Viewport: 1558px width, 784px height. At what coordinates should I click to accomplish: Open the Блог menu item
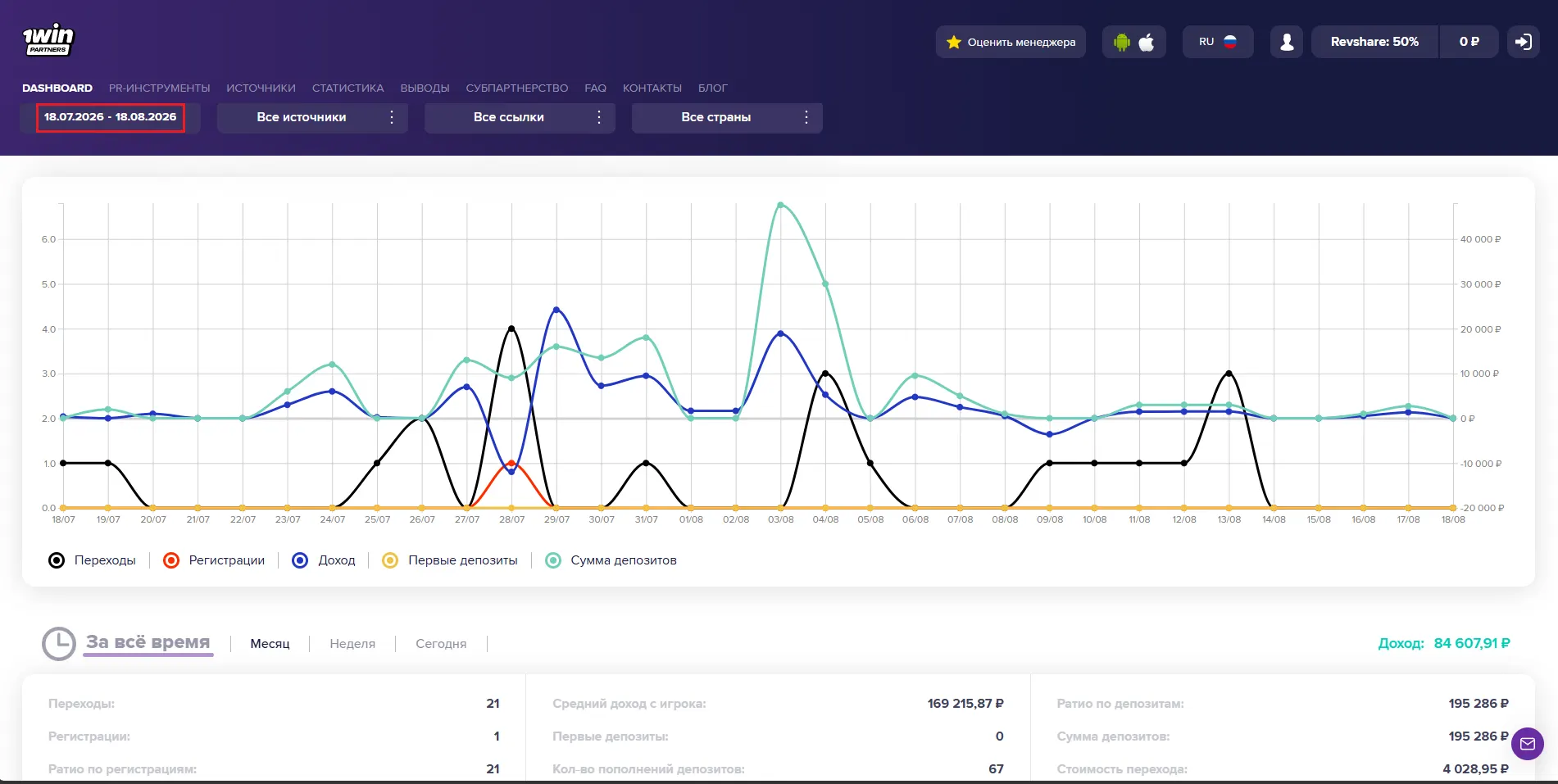pos(713,88)
